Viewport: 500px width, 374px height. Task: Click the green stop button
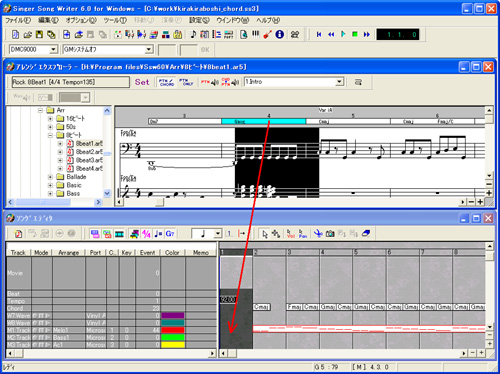(x=355, y=34)
